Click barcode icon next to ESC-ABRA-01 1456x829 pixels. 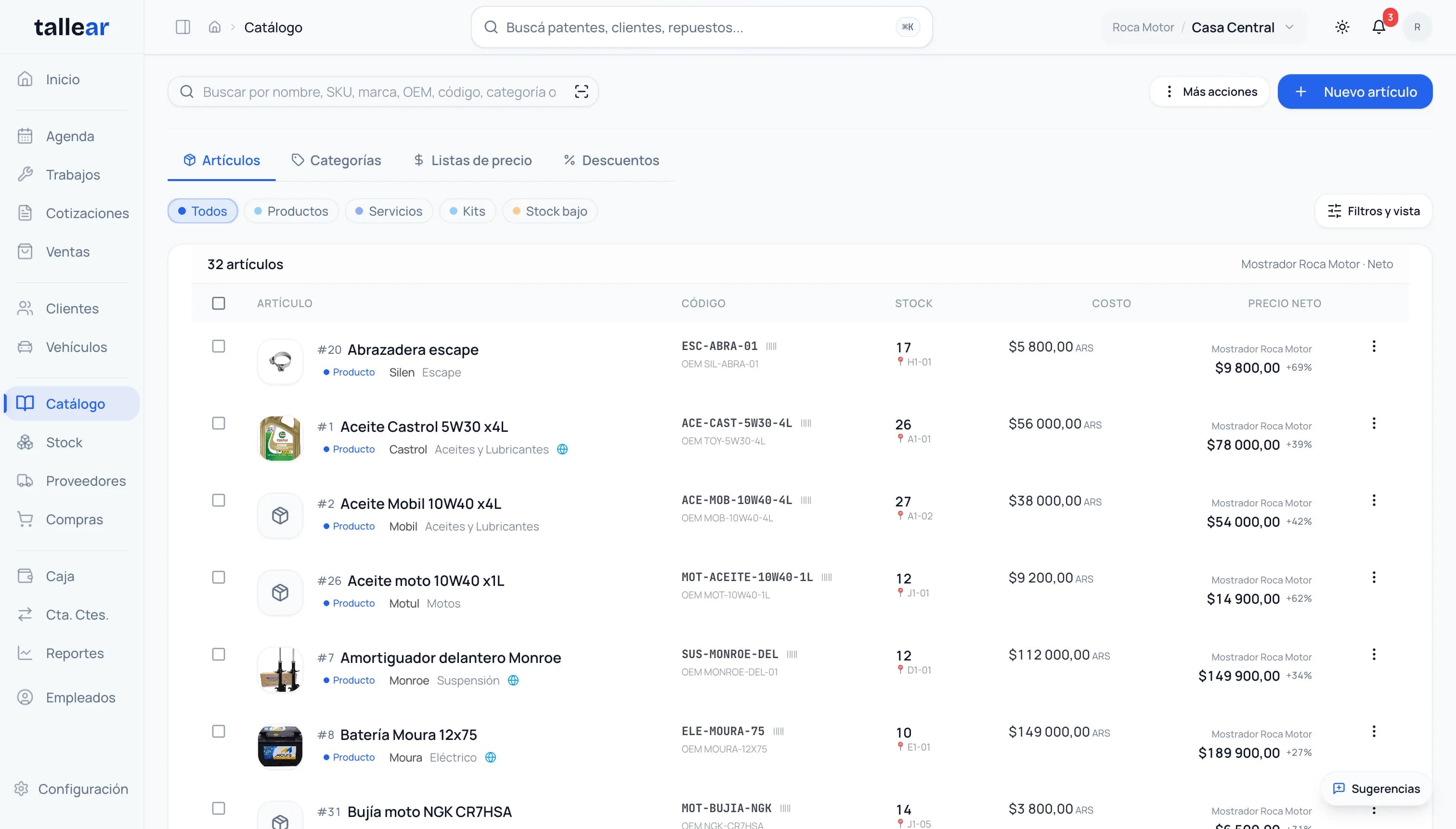(771, 346)
